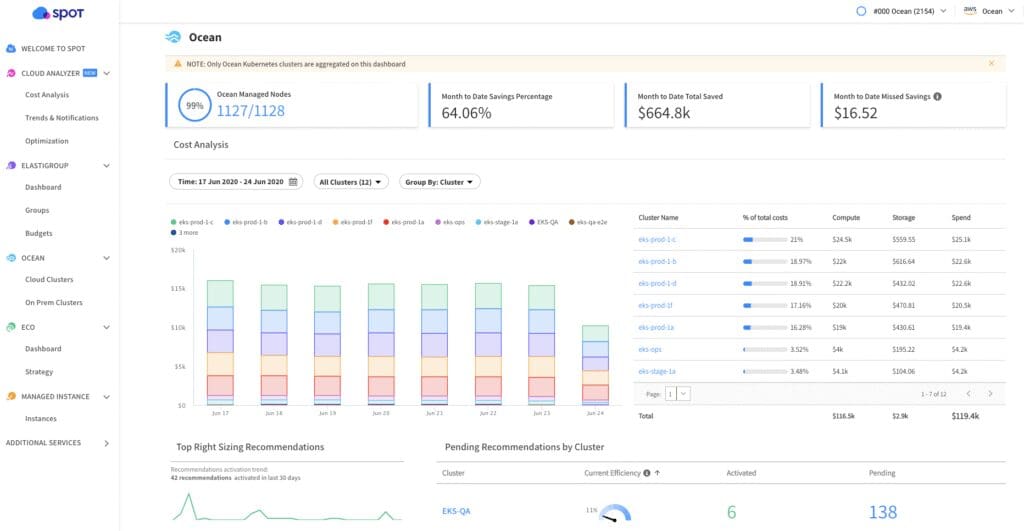The height and width of the screenshot is (531, 1024).
Task: Click the Elastigroup sidebar icon
Action: 11,165
